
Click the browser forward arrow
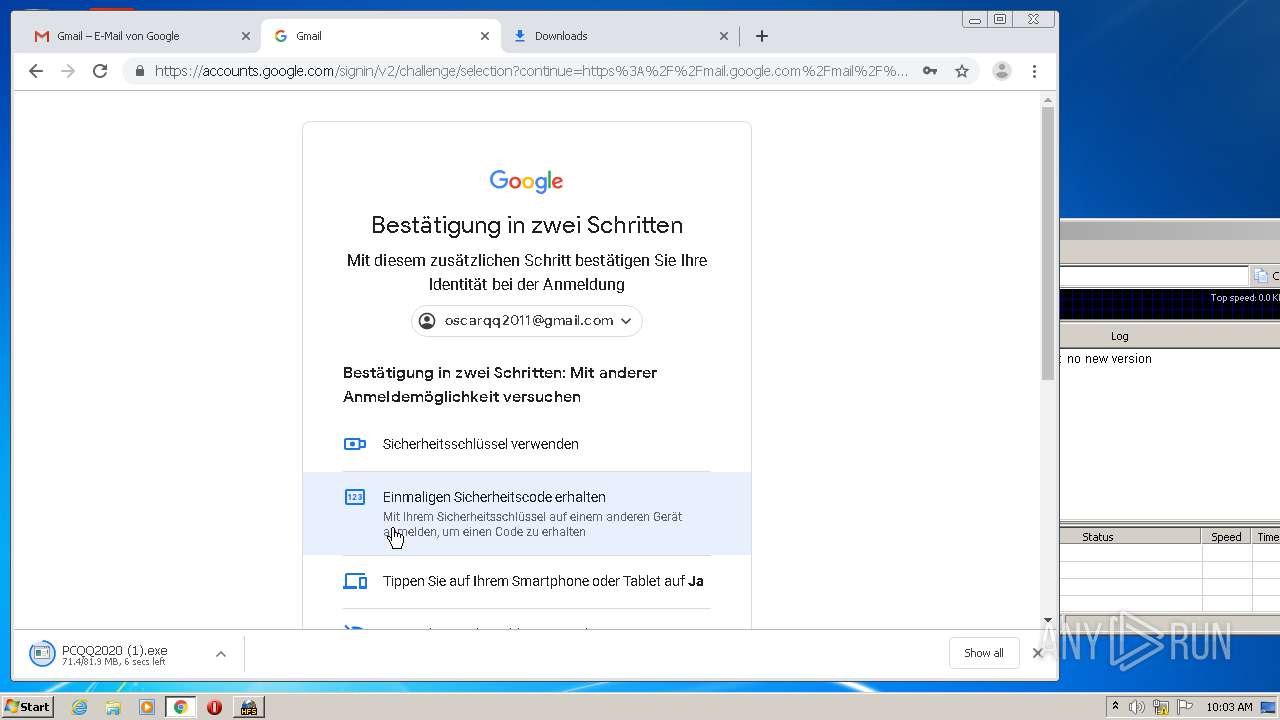pos(68,71)
